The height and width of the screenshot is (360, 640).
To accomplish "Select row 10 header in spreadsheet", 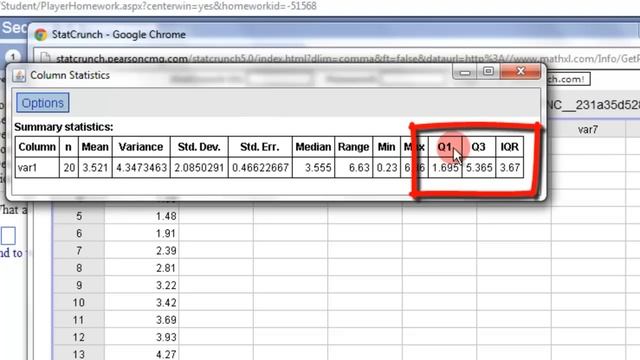I will pyautogui.click(x=79, y=303).
